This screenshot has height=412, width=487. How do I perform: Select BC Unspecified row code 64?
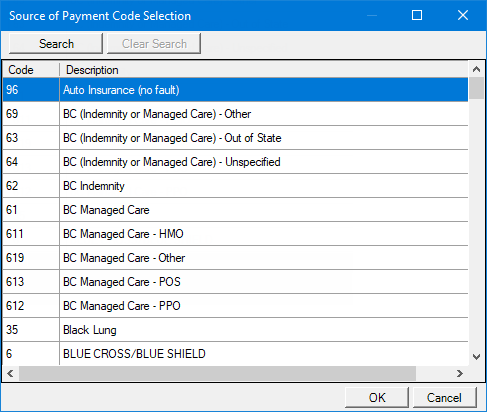tap(235, 162)
